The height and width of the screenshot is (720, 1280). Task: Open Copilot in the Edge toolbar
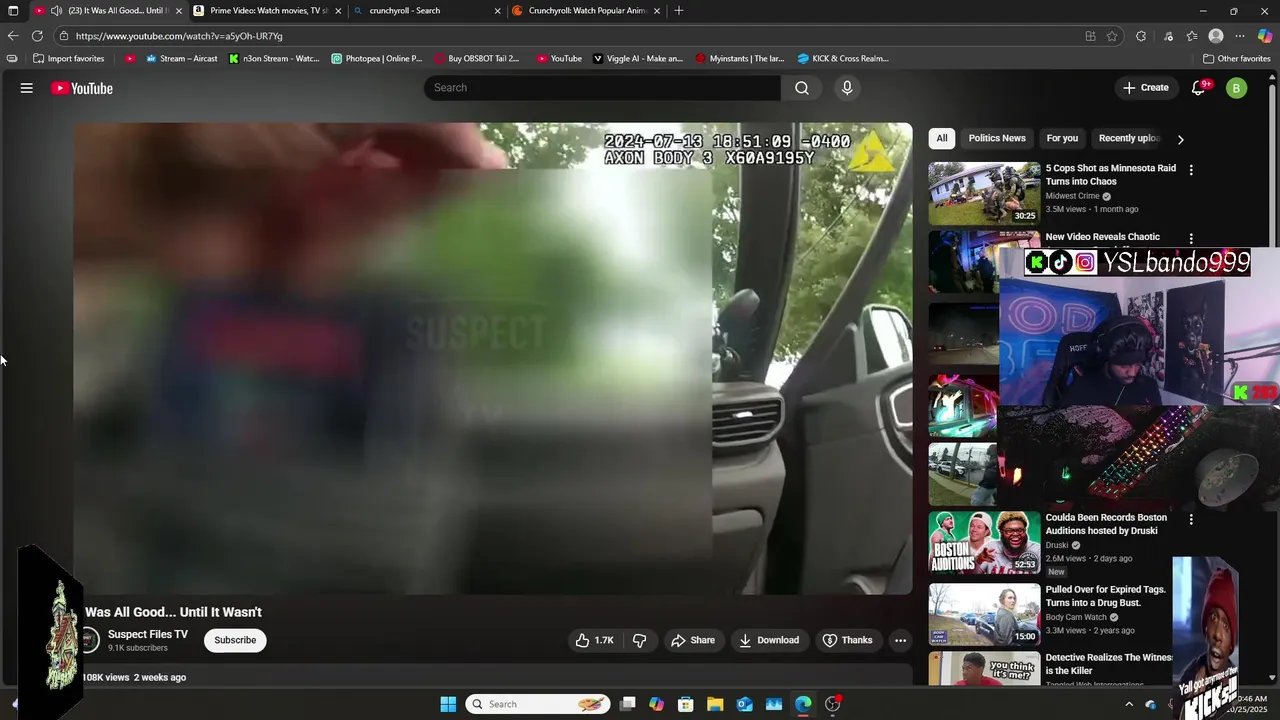point(1265,36)
